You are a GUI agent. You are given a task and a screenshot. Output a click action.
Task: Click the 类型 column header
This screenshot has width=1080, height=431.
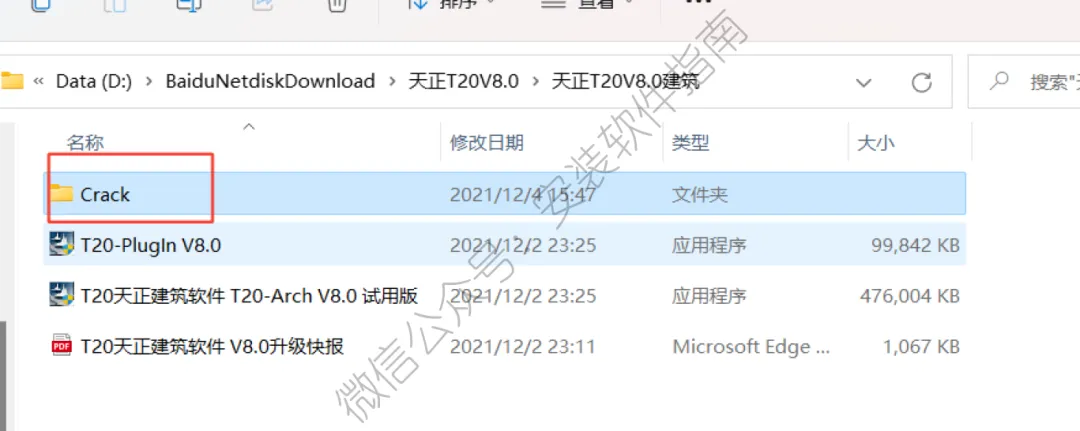click(x=691, y=143)
